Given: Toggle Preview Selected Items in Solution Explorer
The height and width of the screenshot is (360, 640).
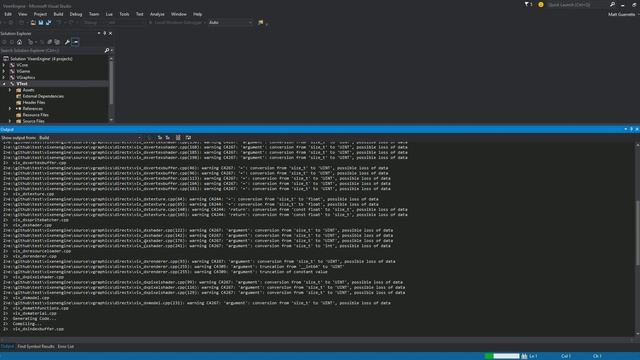Looking at the screenshot, I should [x=76, y=42].
